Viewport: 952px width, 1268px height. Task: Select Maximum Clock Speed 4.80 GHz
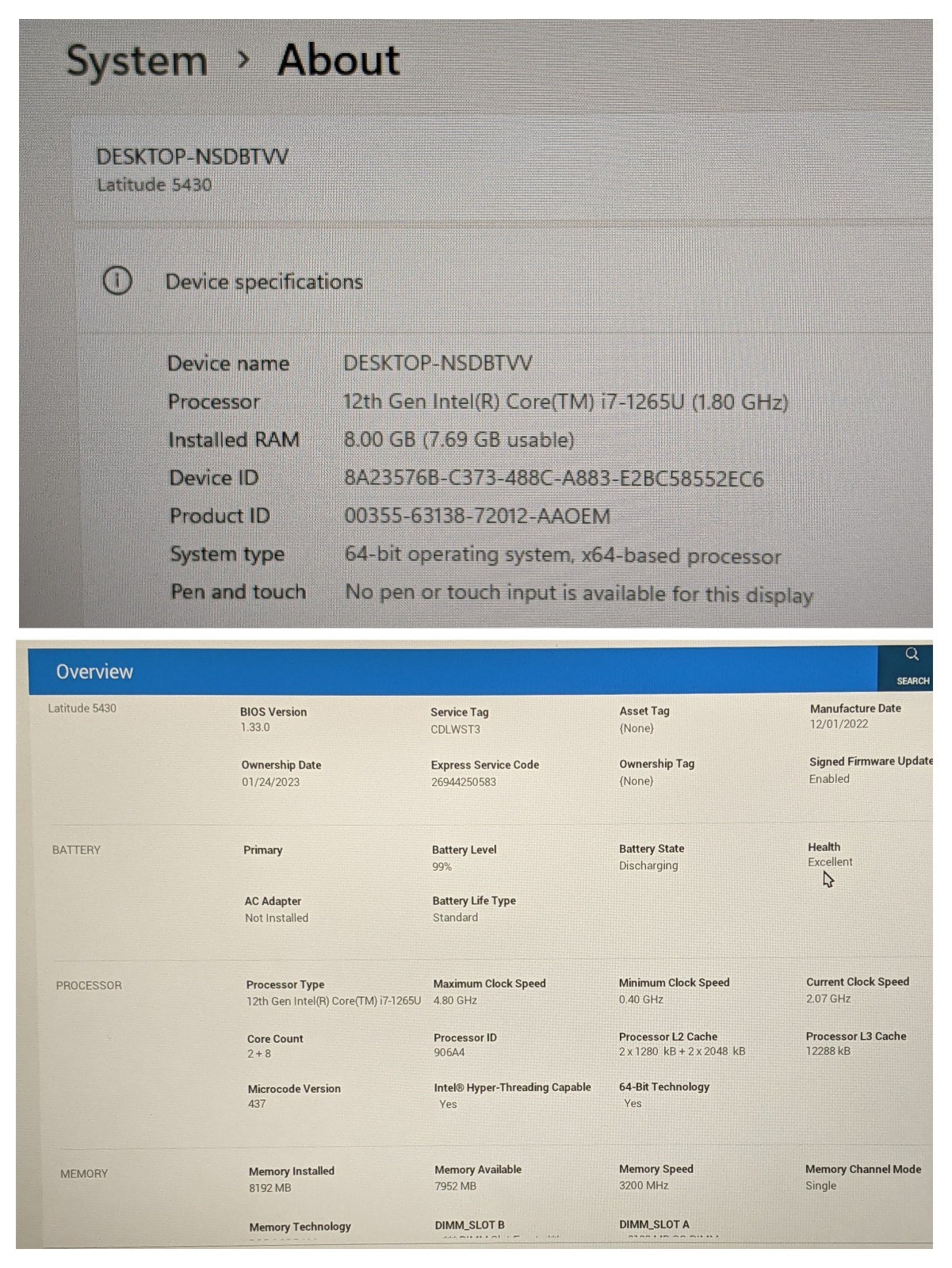(455, 1000)
